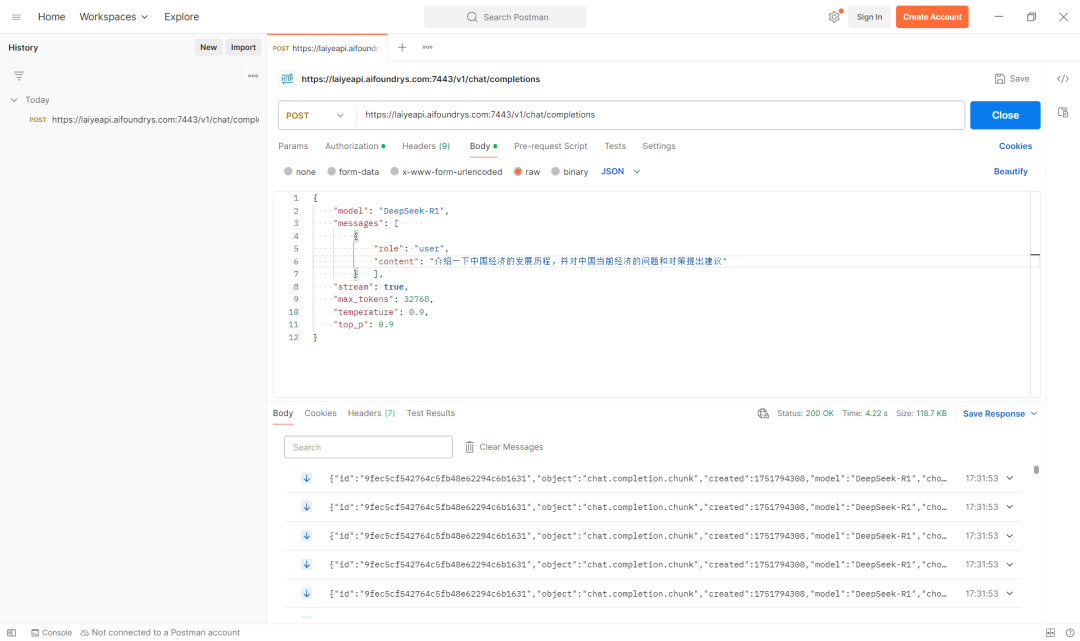Click the Search Postman field

click(x=505, y=17)
